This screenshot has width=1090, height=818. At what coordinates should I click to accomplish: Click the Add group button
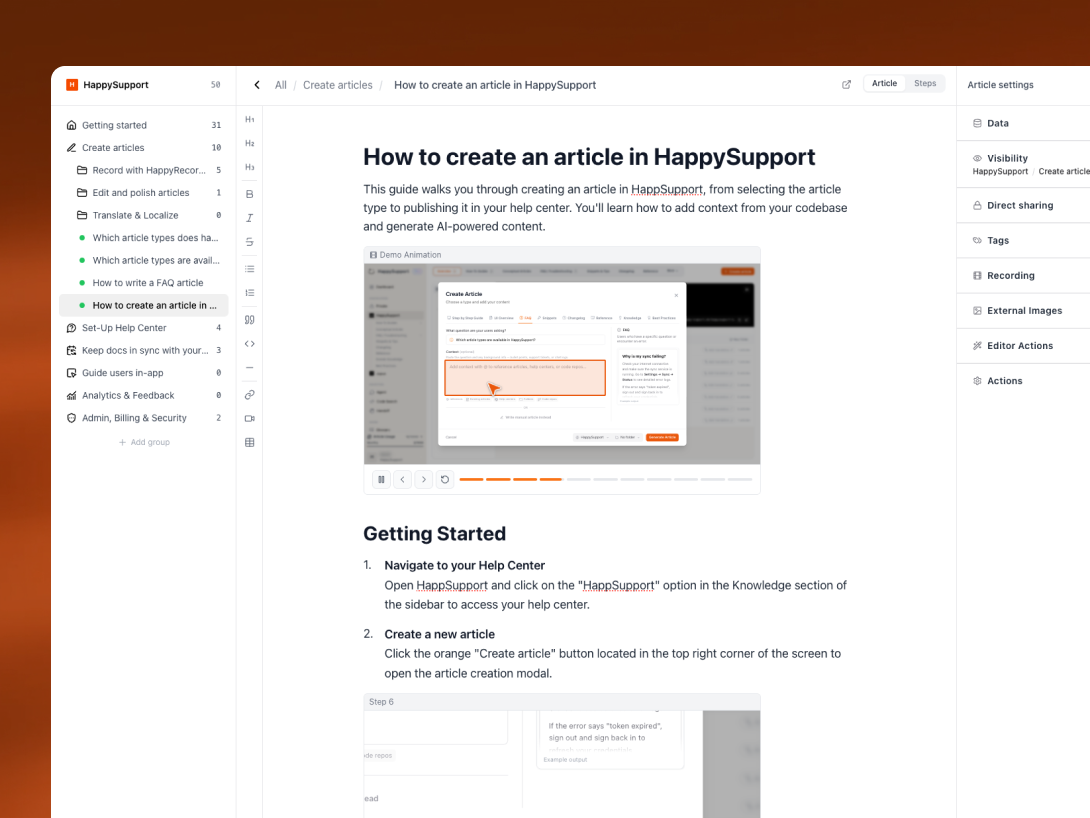click(144, 442)
